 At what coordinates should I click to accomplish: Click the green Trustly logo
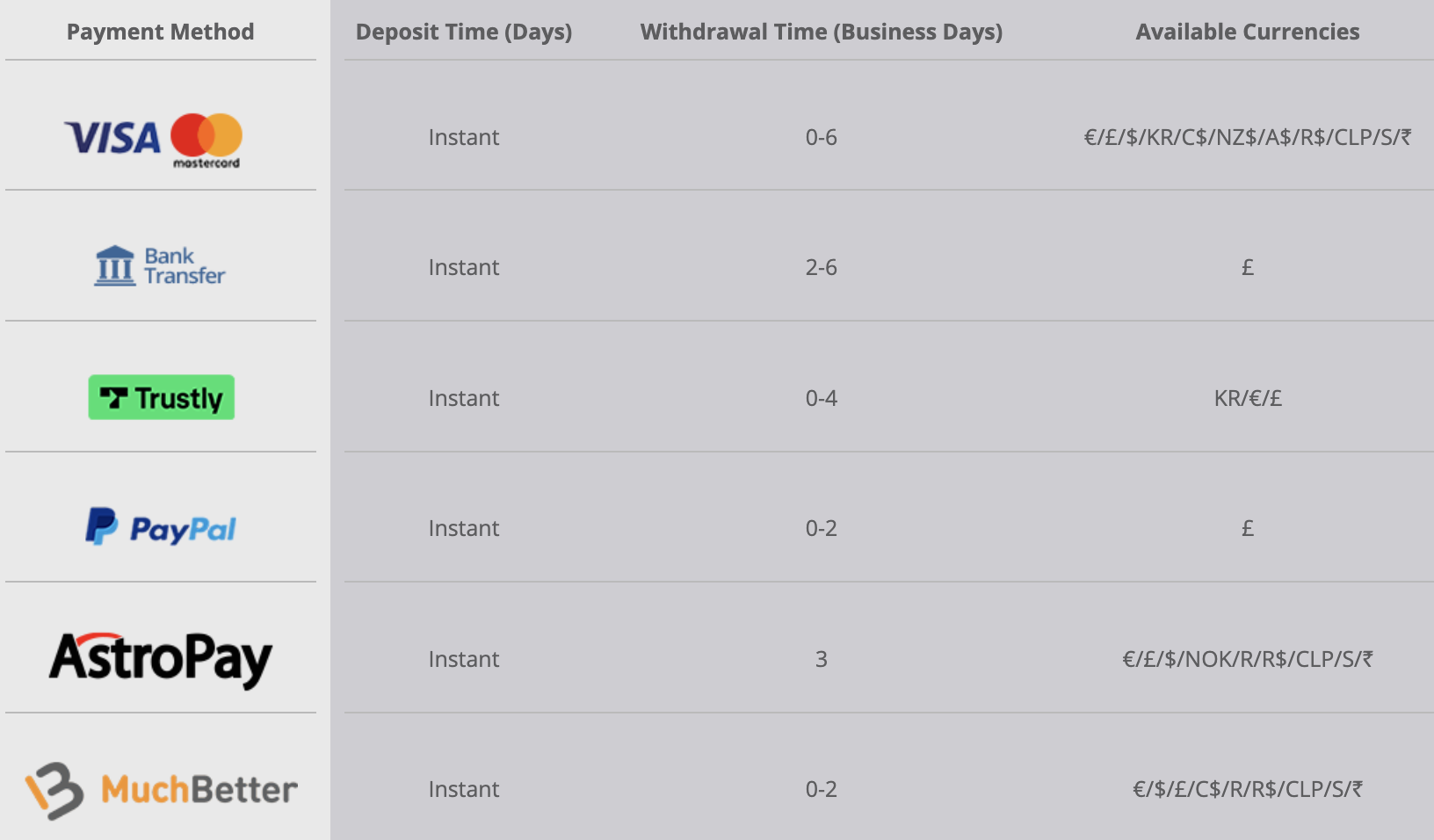tap(162, 398)
